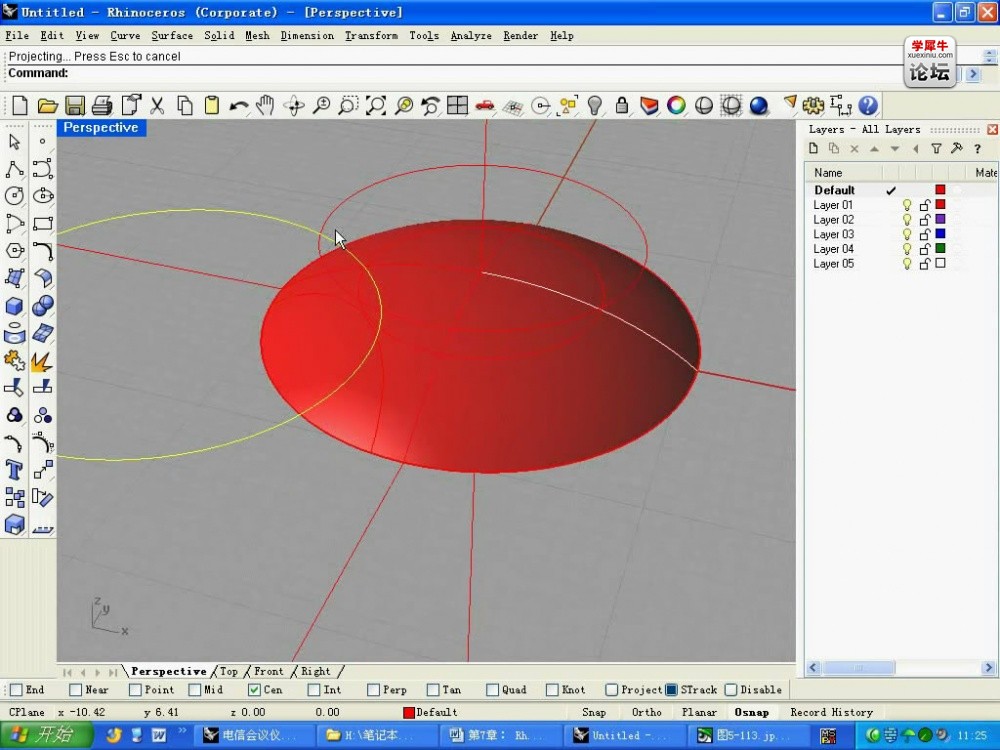Select the Circle tool in left toolbar

[15, 196]
